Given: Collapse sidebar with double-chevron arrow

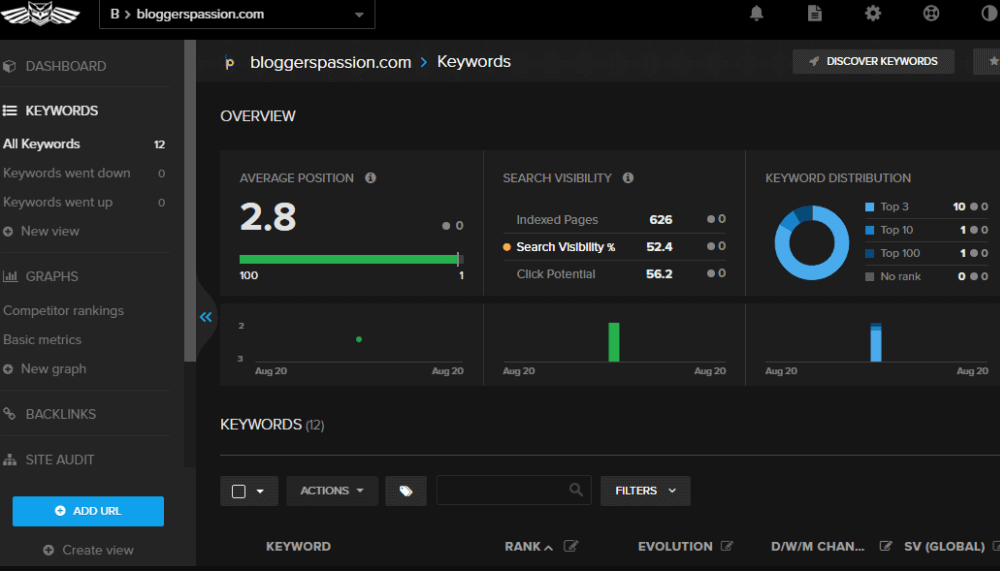Looking at the screenshot, I should pos(206,317).
